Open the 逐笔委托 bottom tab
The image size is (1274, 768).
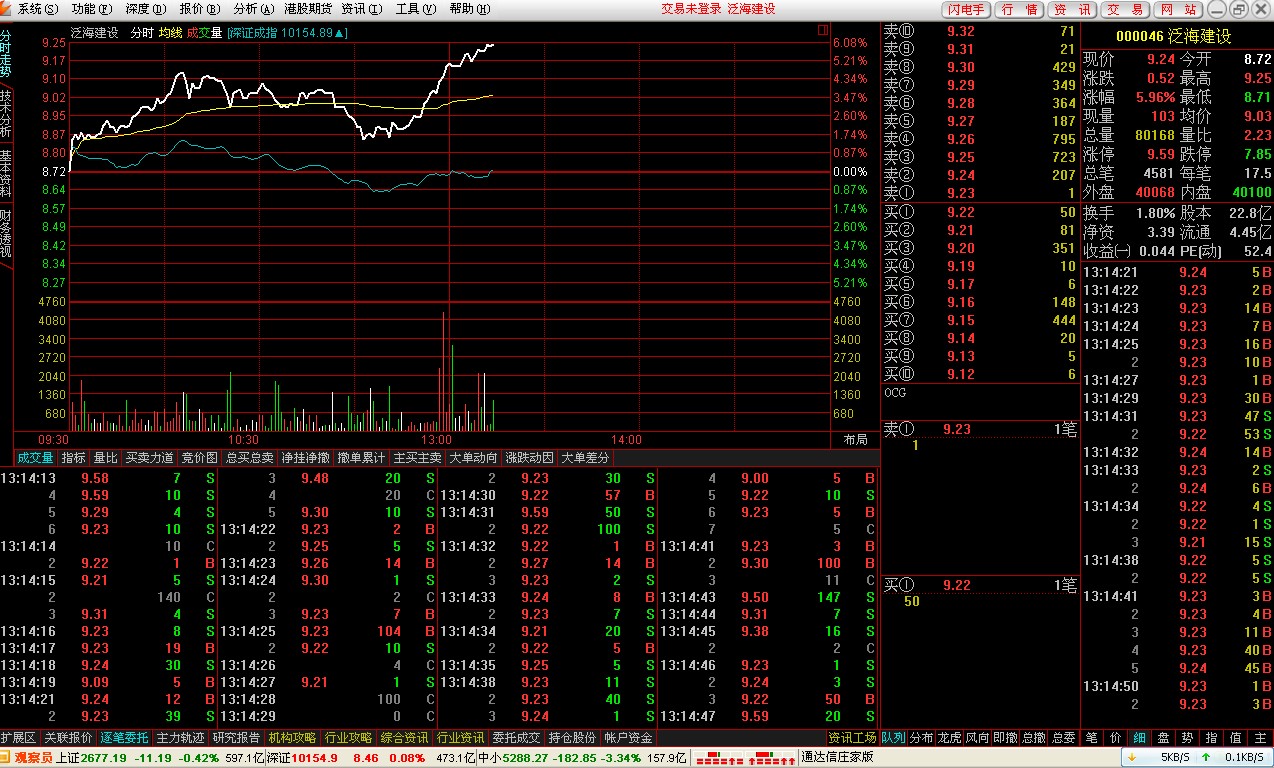click(125, 738)
